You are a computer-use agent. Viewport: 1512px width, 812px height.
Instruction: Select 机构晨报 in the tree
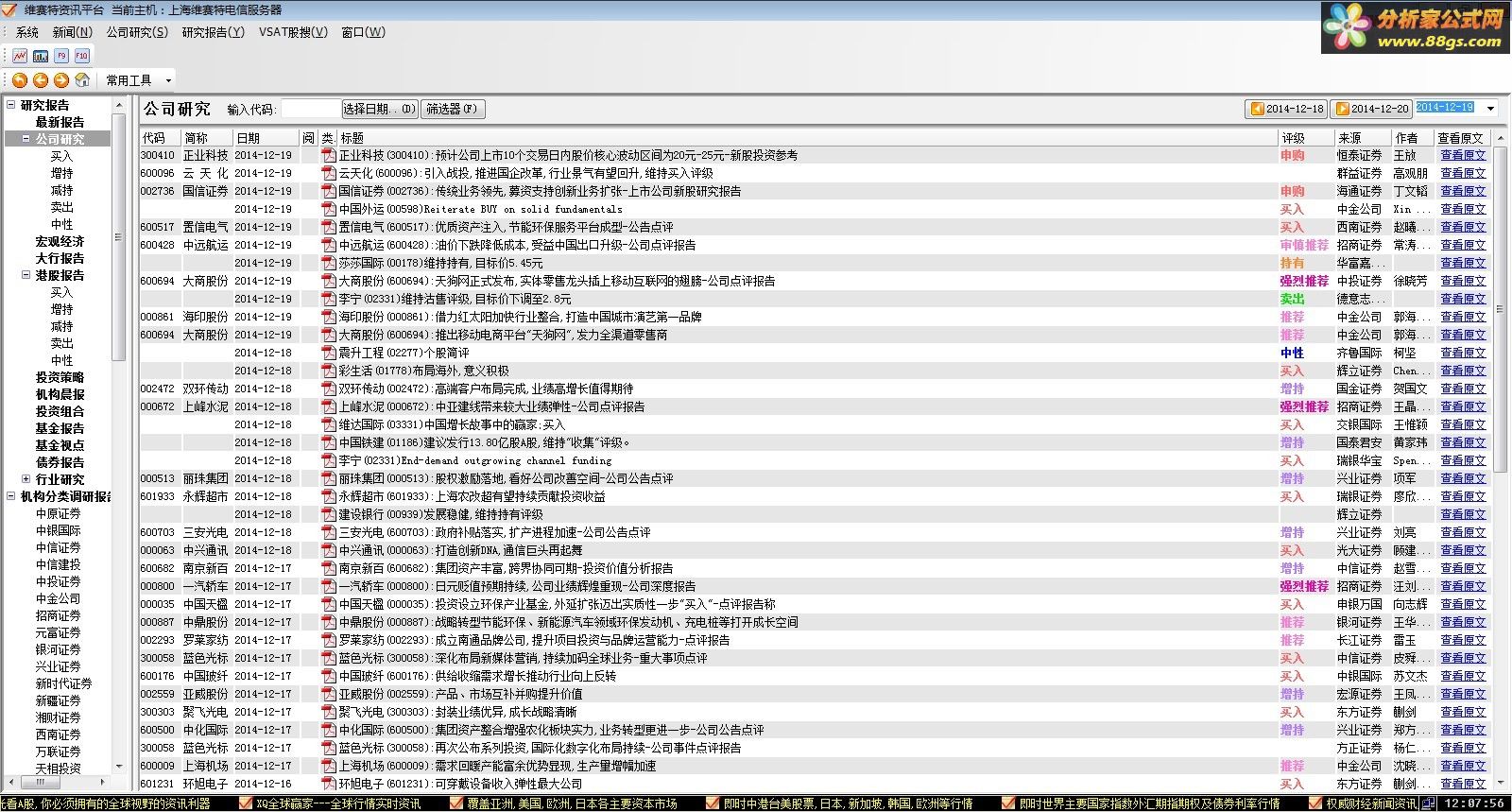coord(60,394)
